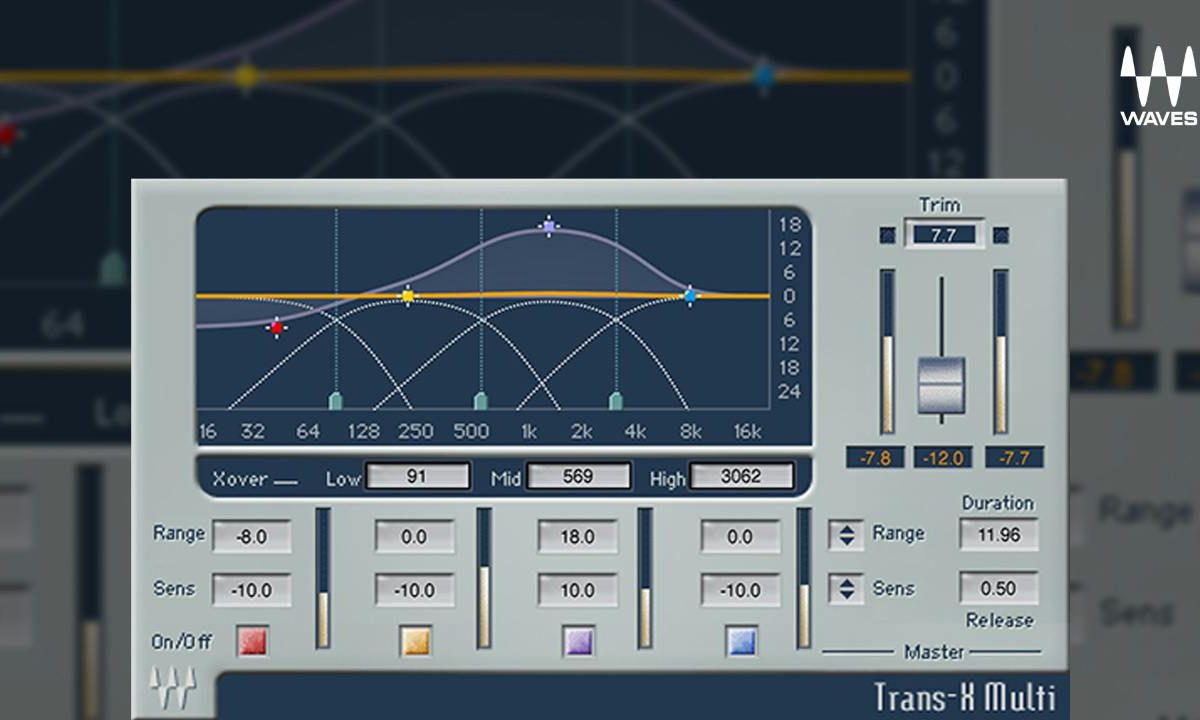Click the red band level meter
1200x720 pixels.
[323, 577]
